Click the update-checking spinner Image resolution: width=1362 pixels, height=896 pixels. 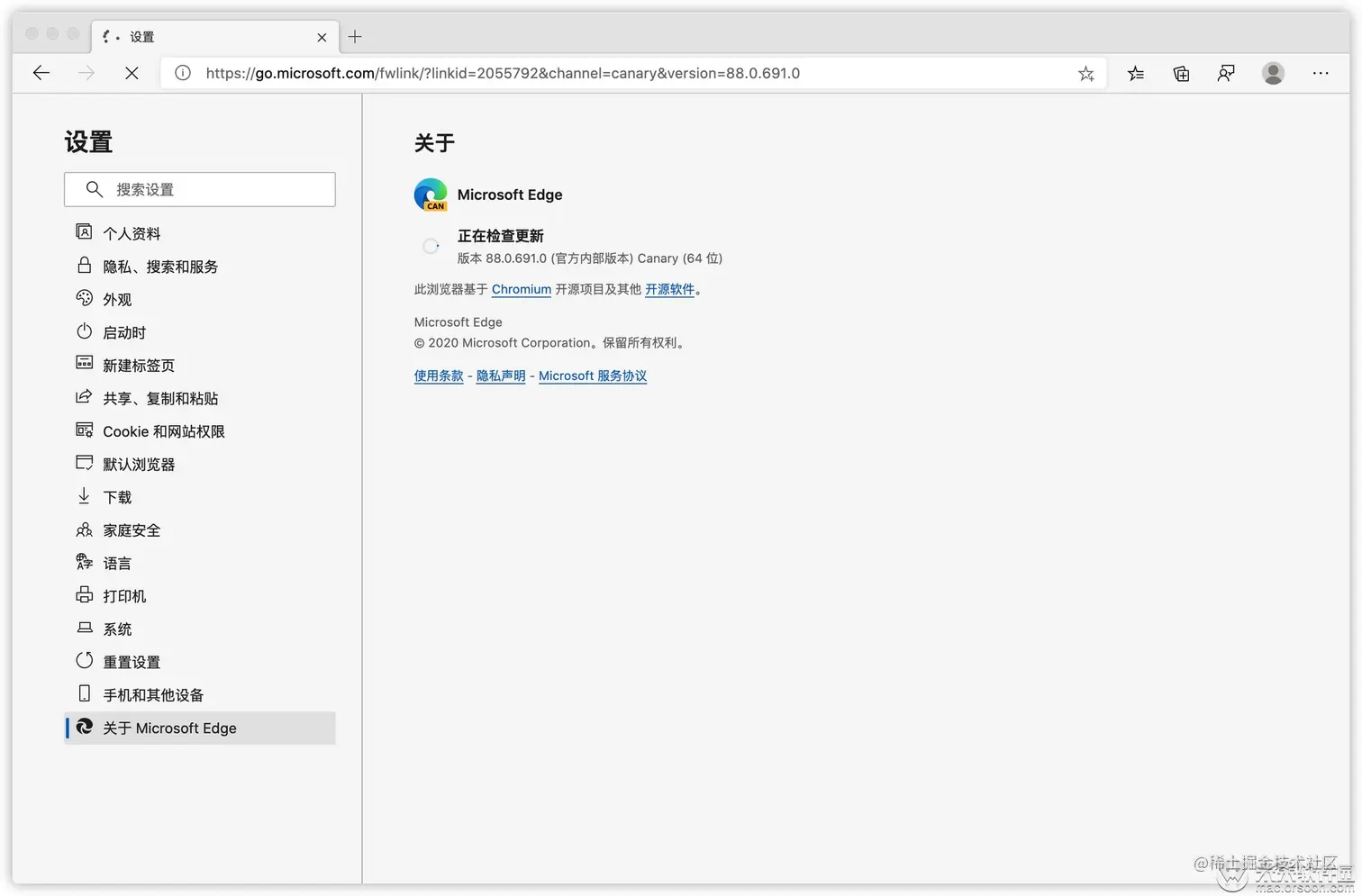431,246
